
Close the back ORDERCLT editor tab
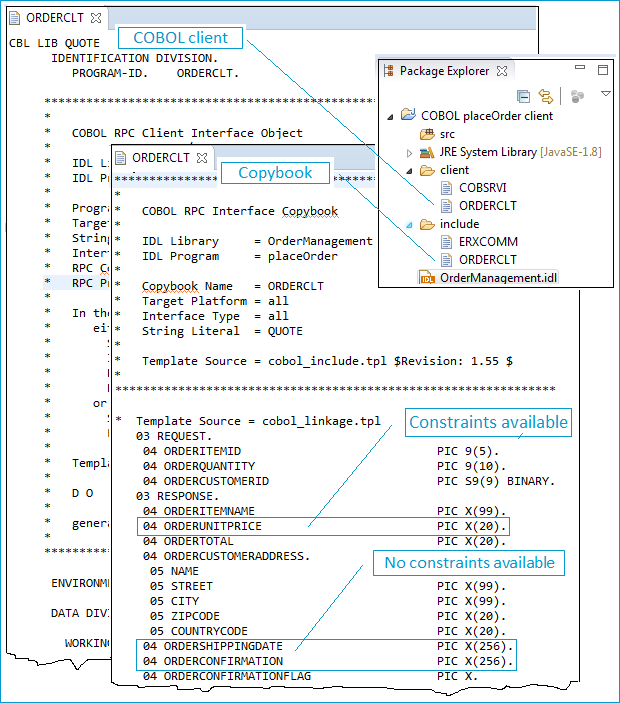(x=96, y=18)
